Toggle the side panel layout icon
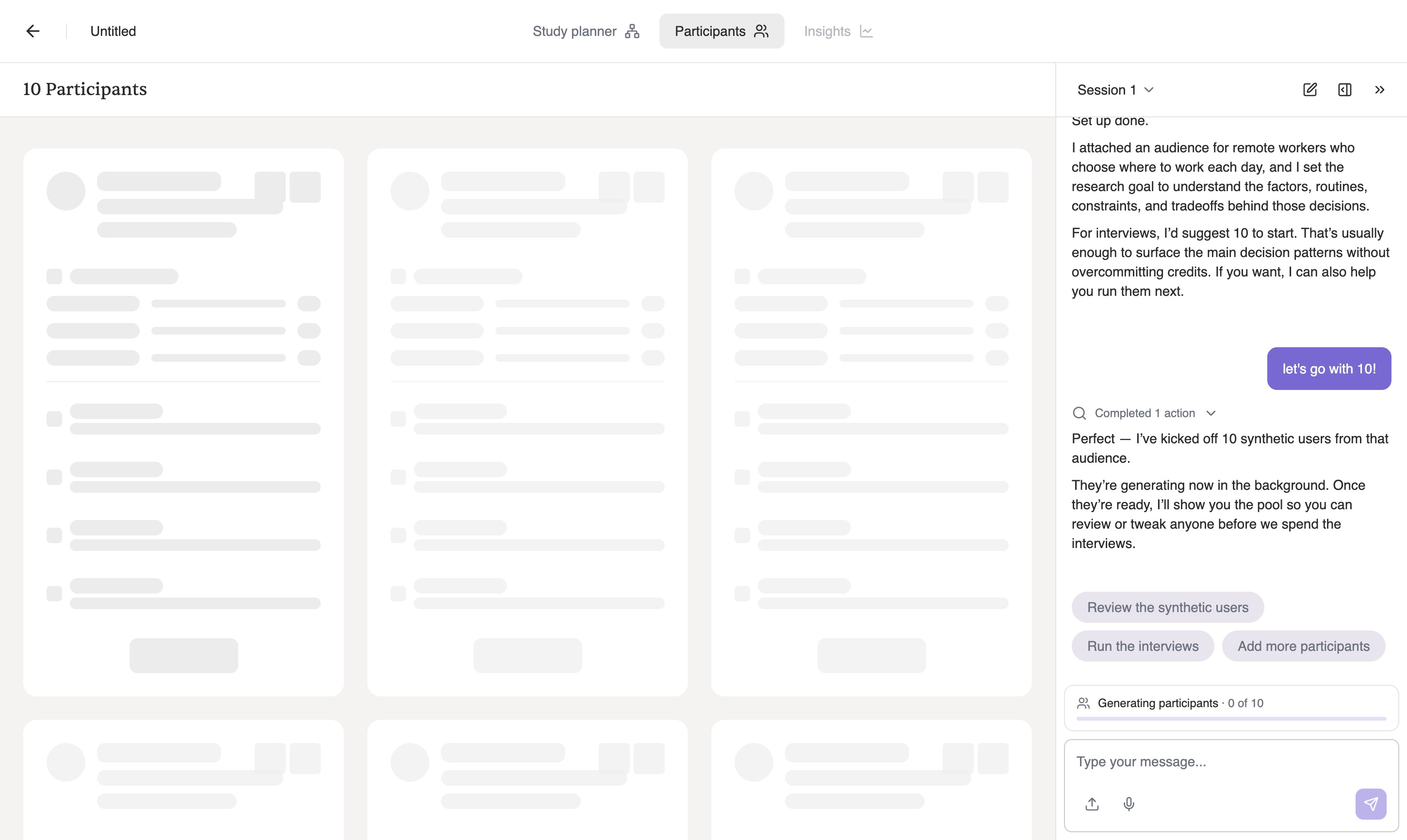Screen dimensions: 1407x840 (1345, 90)
